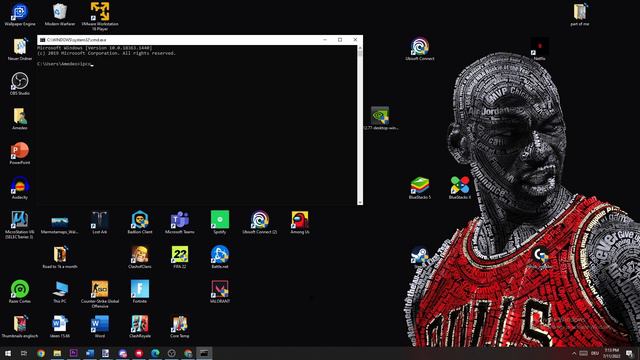Open Google Chrome next to Task View on taskbar
640x360 pixels.
pyautogui.click(x=41, y=353)
